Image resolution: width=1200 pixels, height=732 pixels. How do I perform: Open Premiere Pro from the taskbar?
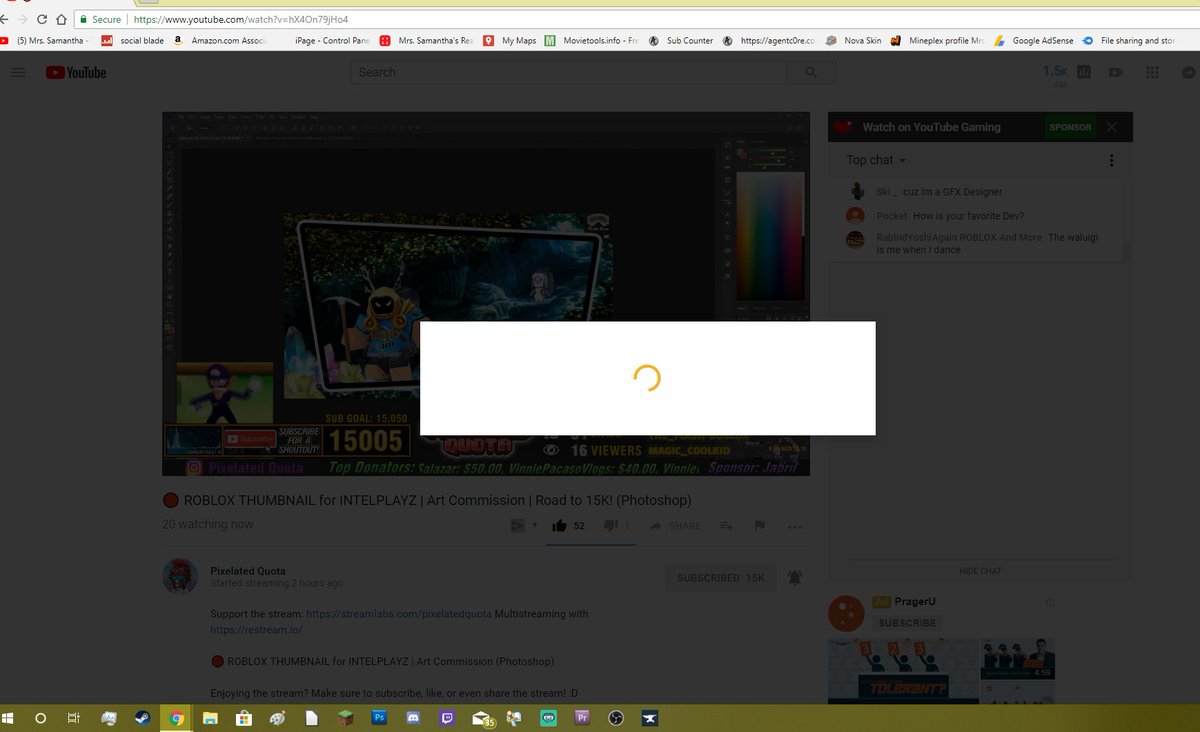pyautogui.click(x=583, y=718)
